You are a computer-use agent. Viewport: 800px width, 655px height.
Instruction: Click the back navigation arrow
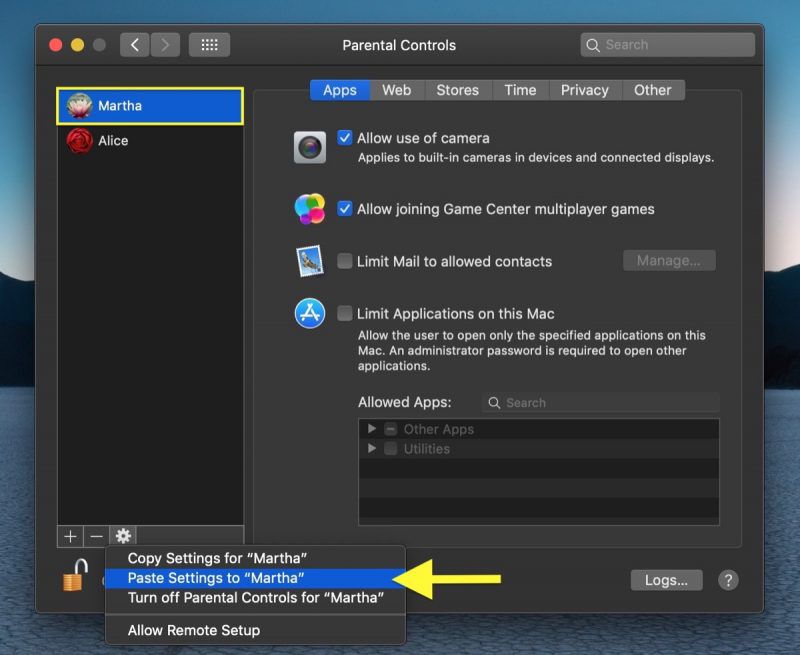pos(136,44)
